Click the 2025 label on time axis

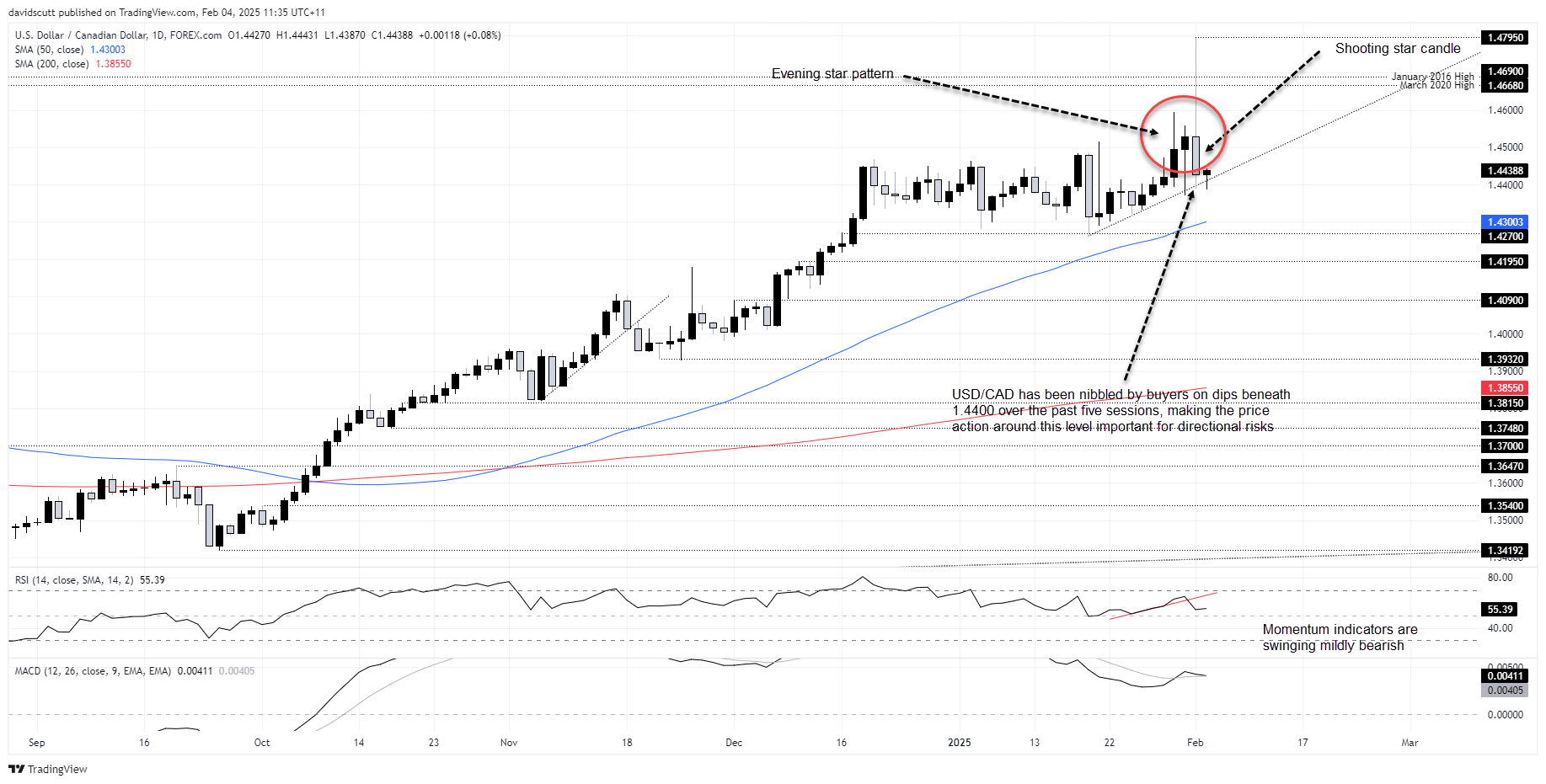click(x=959, y=743)
